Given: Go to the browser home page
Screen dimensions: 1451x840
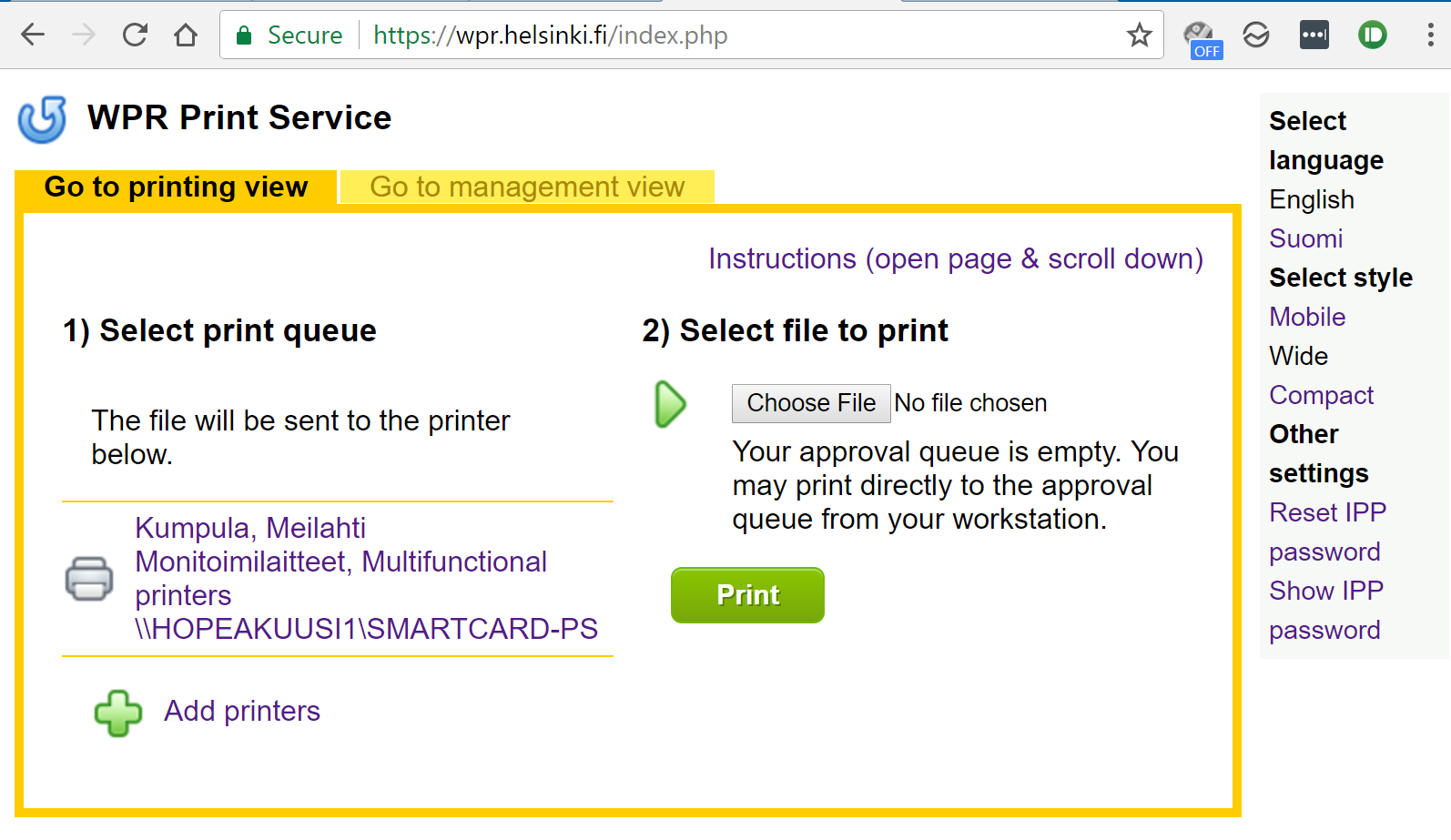Looking at the screenshot, I should pyautogui.click(x=186, y=35).
